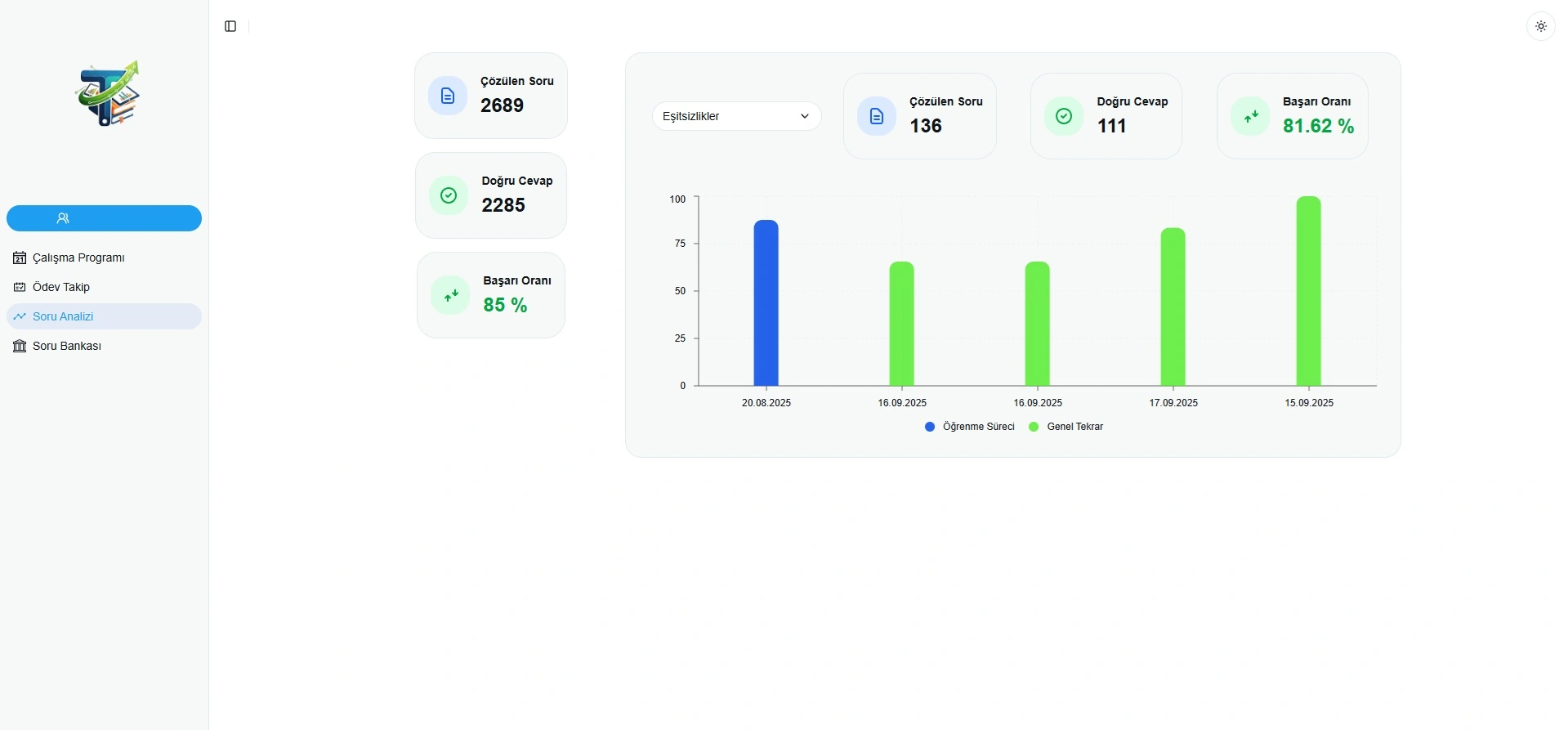Screen dimensions: 1568x730
Task: Click the calendar icon beside Çalışma Programı
Action: 20,258
